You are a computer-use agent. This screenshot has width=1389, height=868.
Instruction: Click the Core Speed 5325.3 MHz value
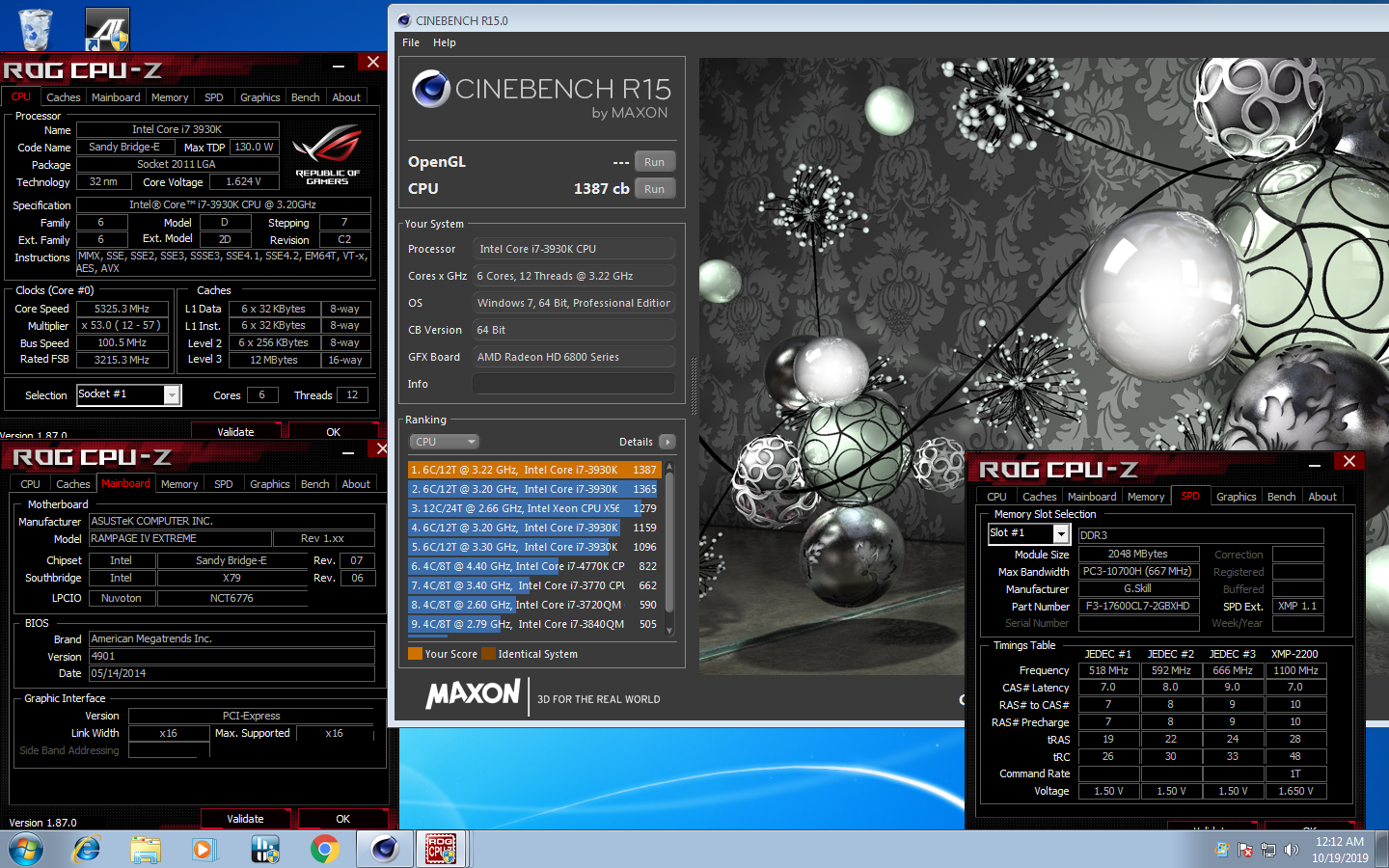[123, 309]
